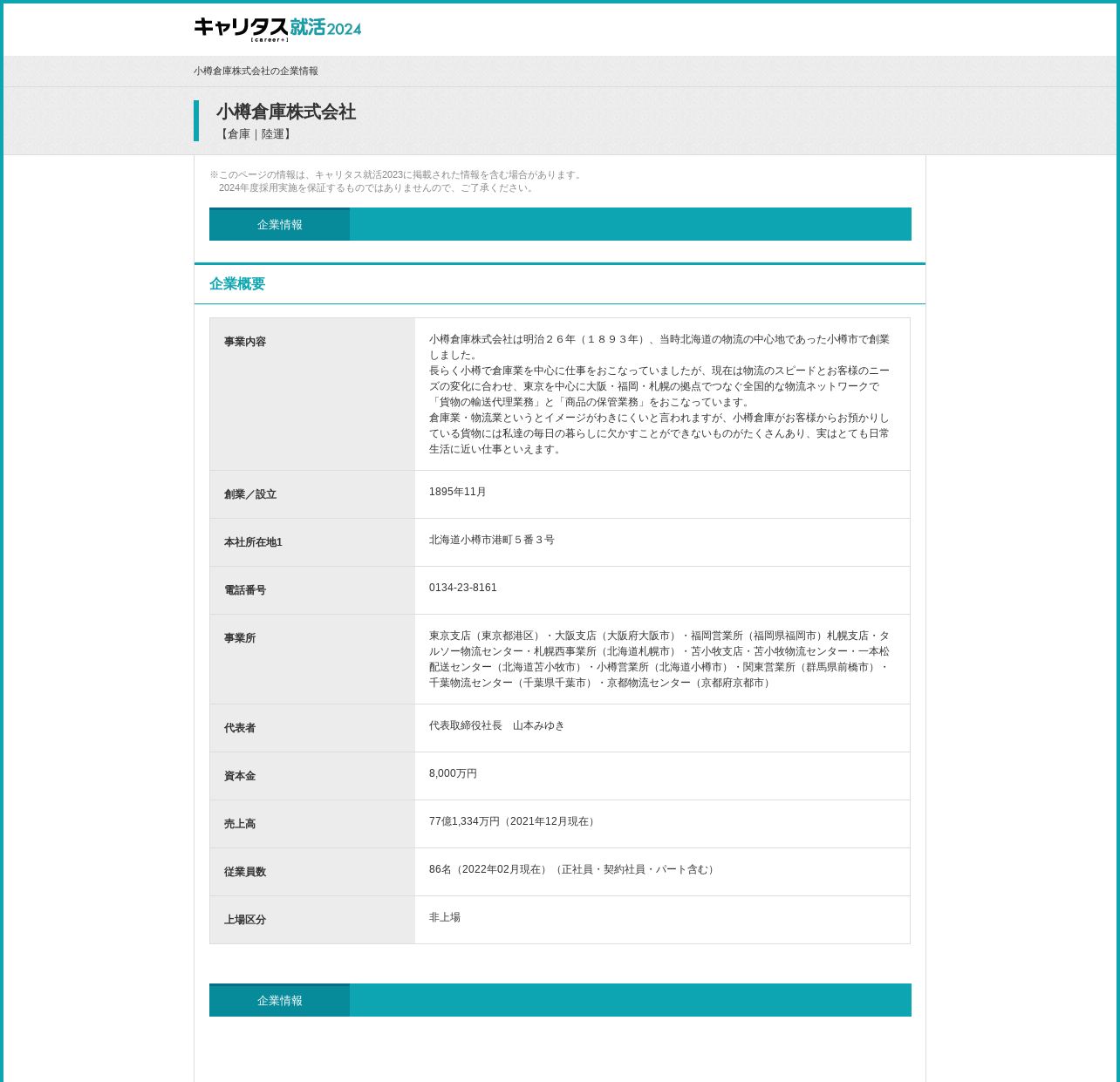This screenshot has width=1120, height=1082.
Task: Click the disclaimer about キャリタス就活2023
Action: [x=397, y=181]
